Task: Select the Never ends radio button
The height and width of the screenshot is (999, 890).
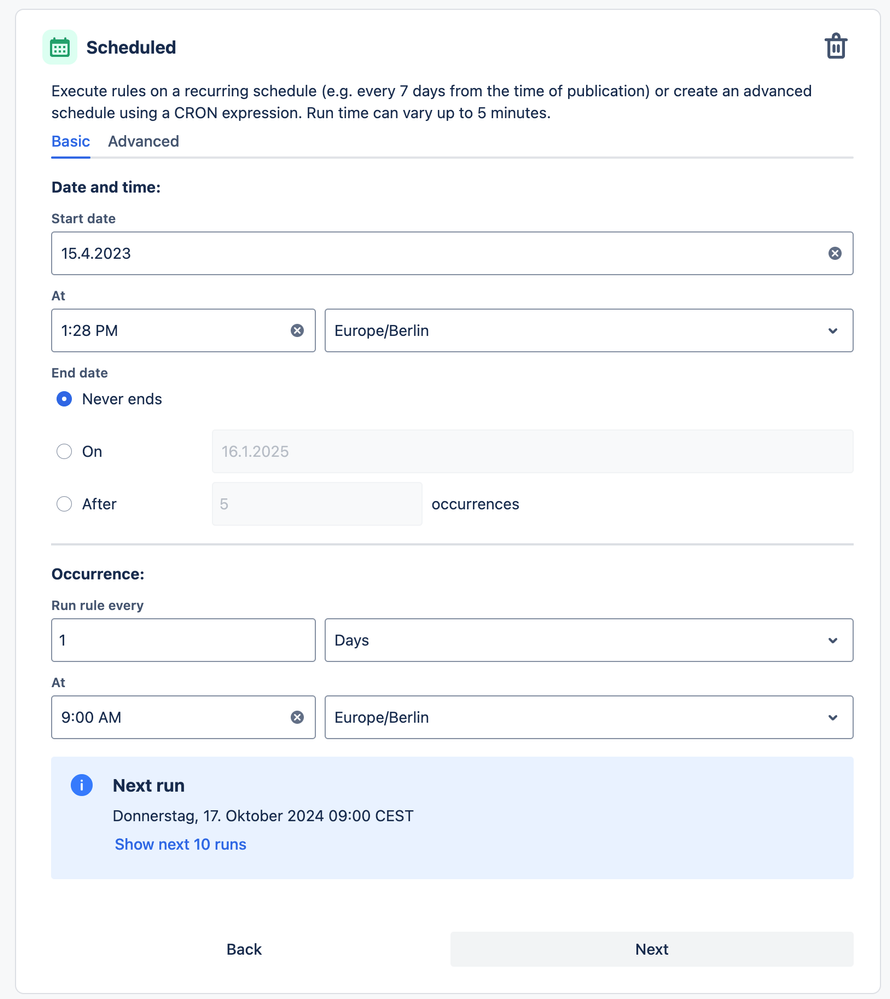Action: (64, 399)
